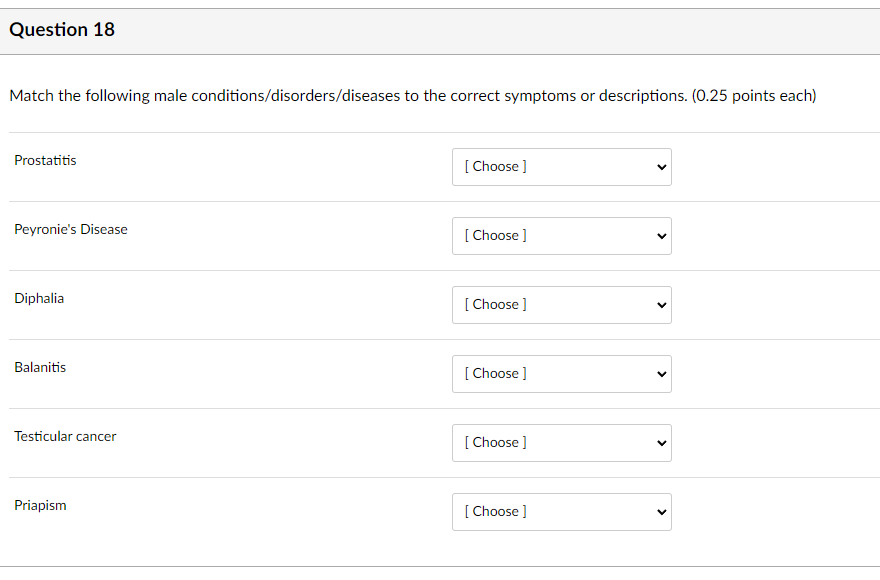Open the Priapism answer dropdown

coord(561,512)
